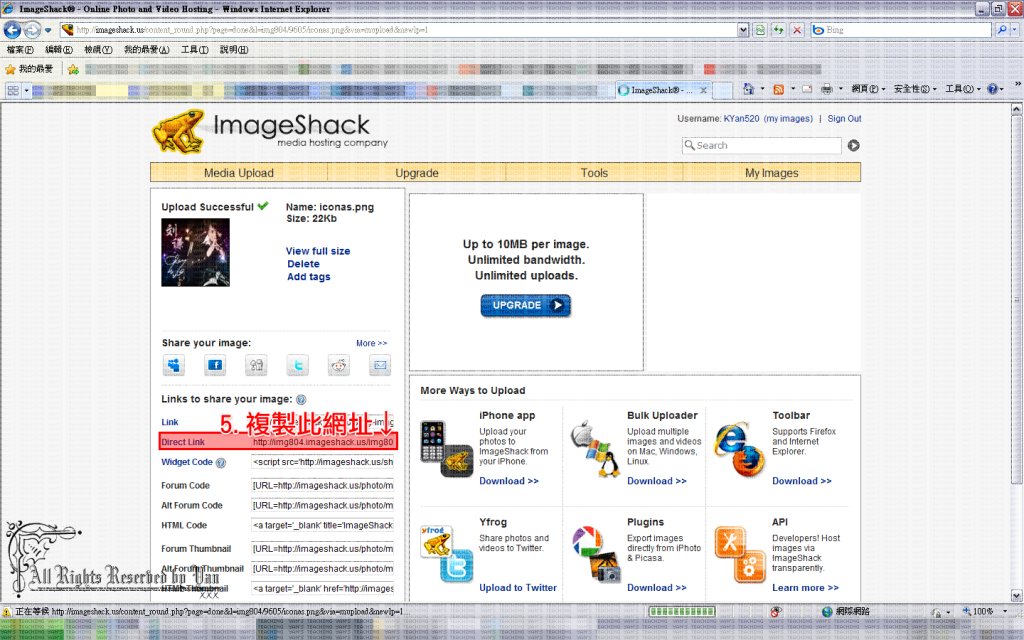Viewport: 1024px width, 640px height.
Task: Click the browser Refresh button
Action: pos(778,30)
